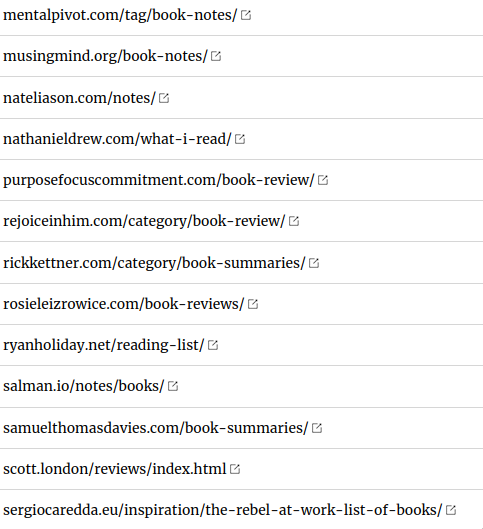Click external icon after samuelthomasdavies.com/book-summaries/
Viewport: 483px width, 529px height.
[x=317, y=428]
